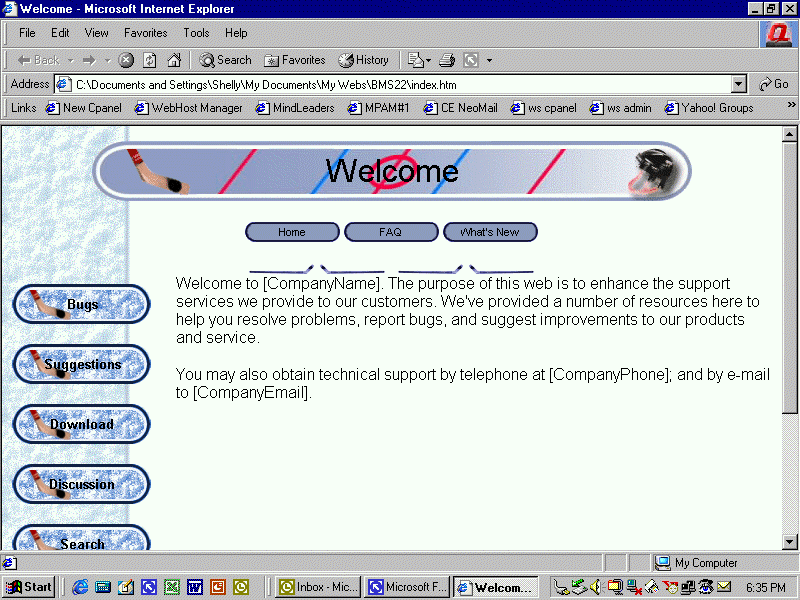Open the Tools menu

[196, 33]
